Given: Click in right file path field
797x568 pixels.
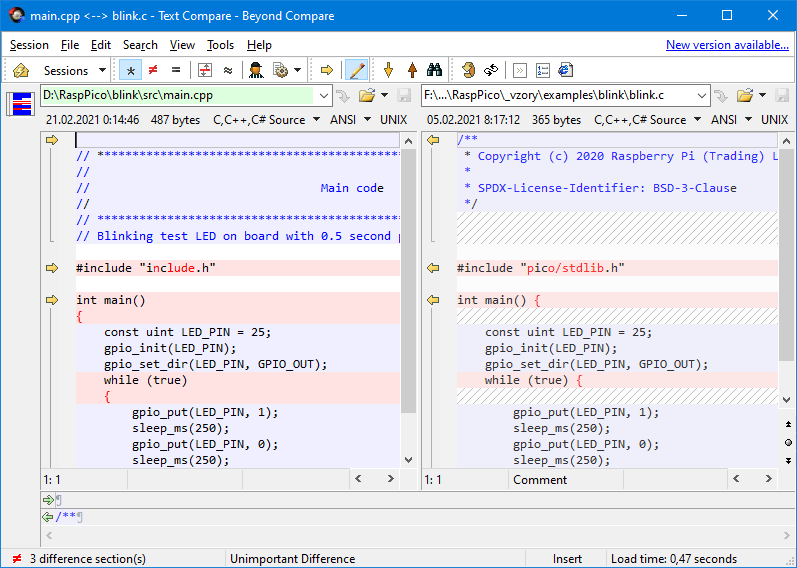Looking at the screenshot, I should [555, 96].
